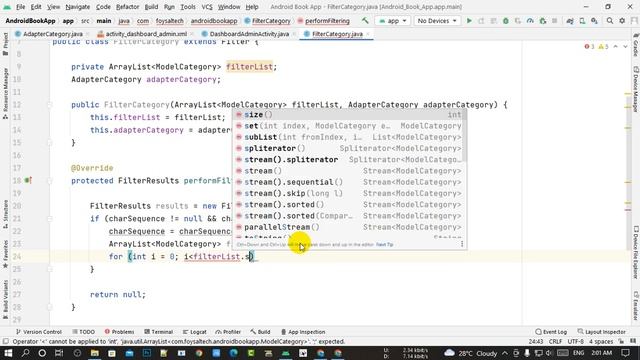Open the profiler gauge icon in toolbar

click(530, 21)
